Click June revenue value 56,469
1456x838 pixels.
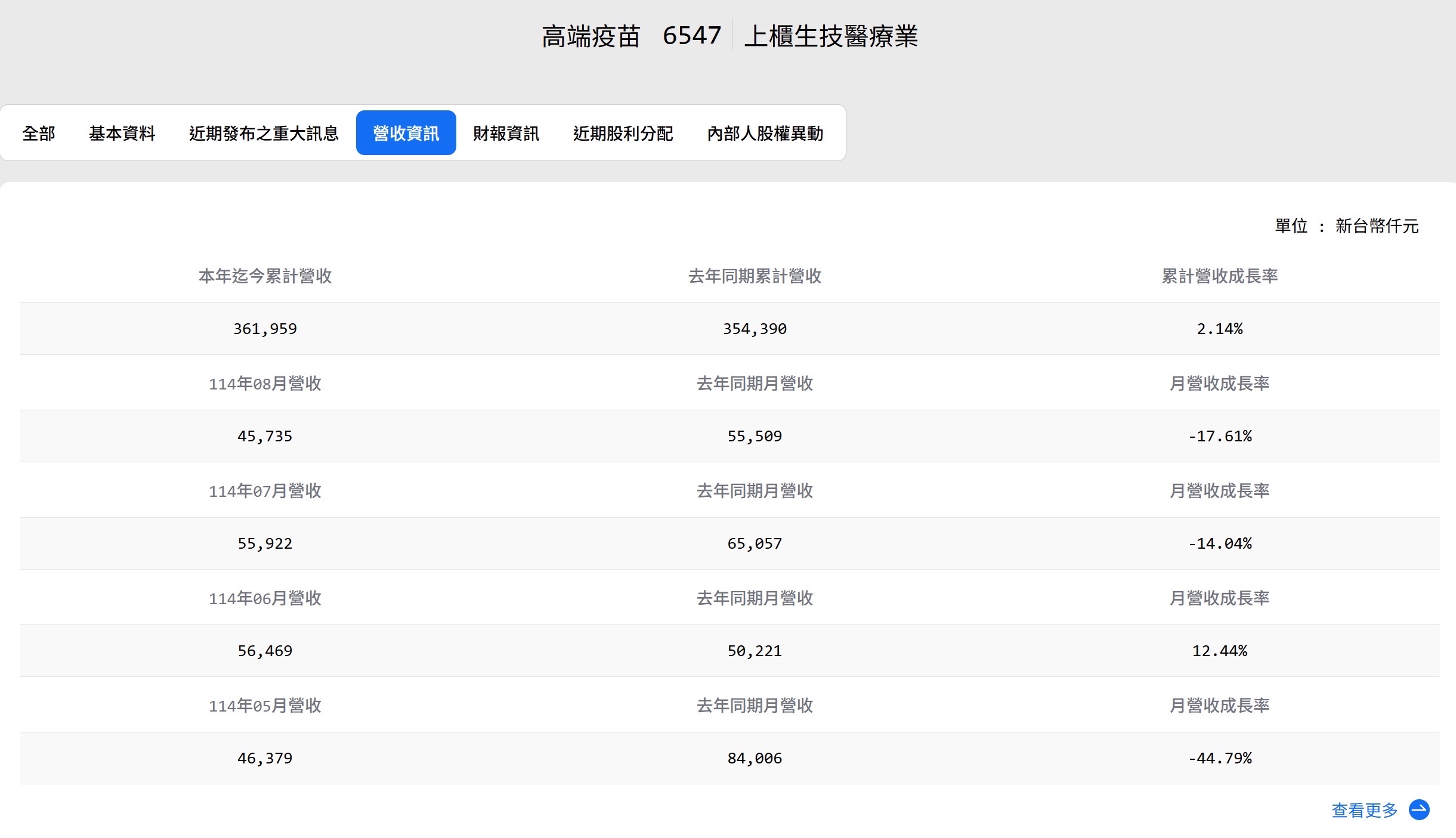coord(265,651)
